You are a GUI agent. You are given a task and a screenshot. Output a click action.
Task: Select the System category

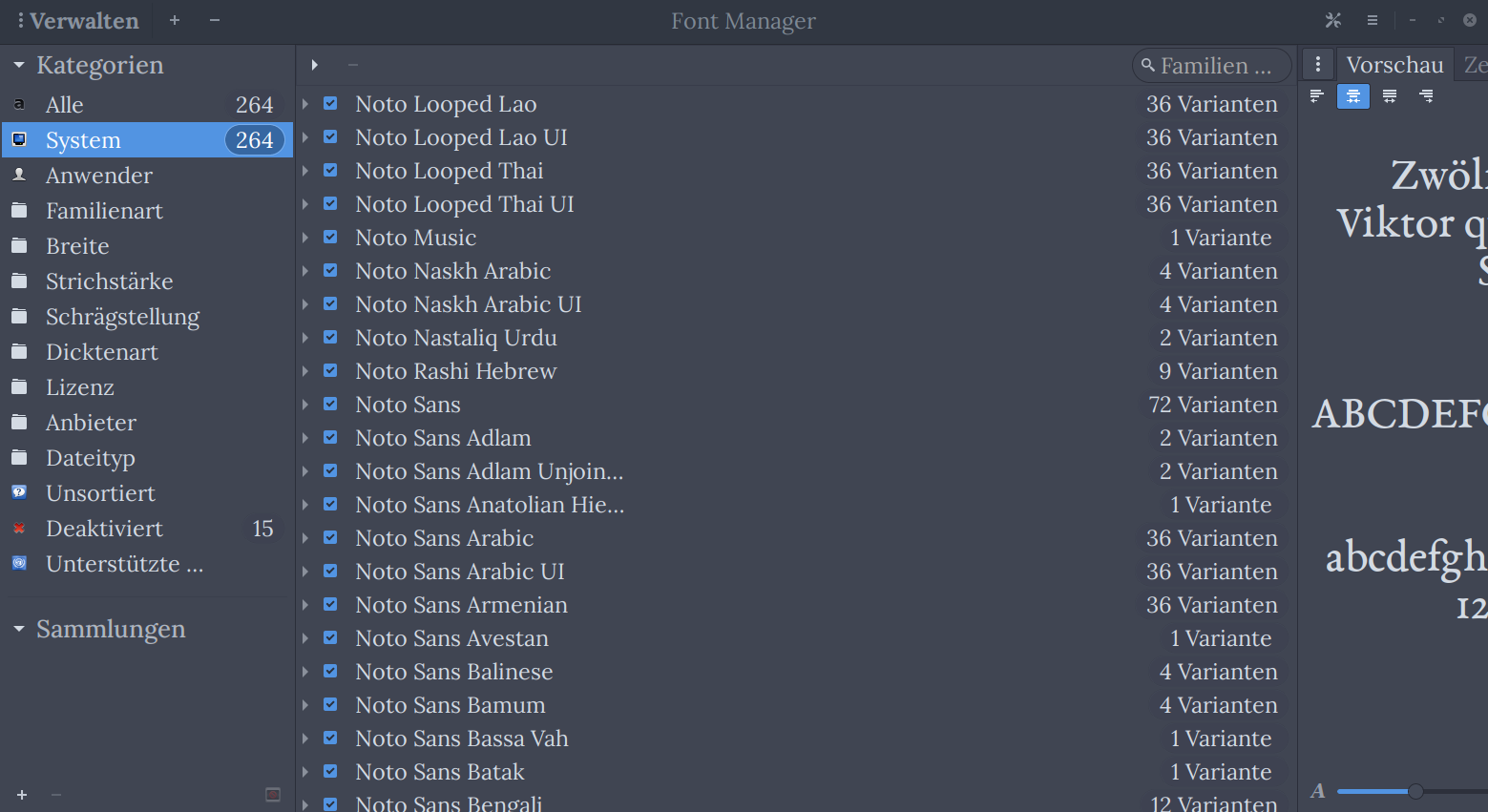click(x=83, y=139)
